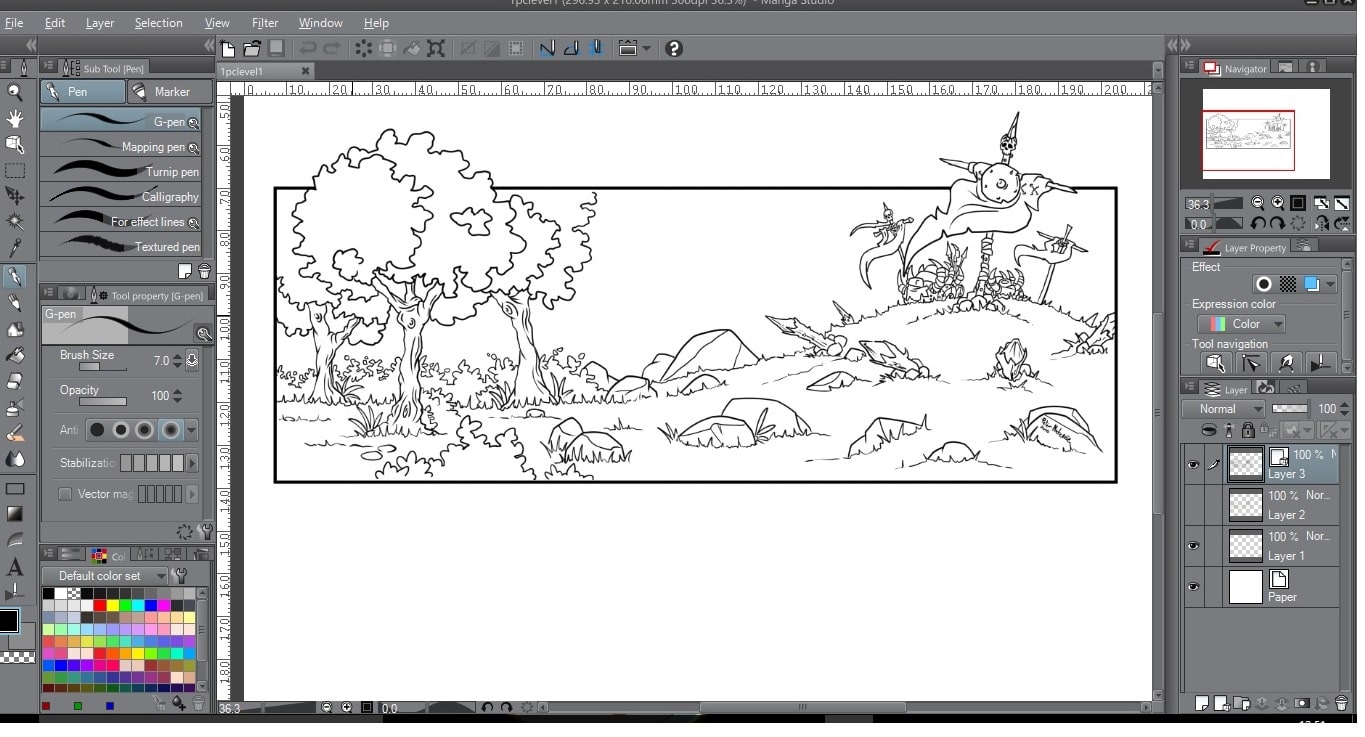
Task: Select the Pen tool in toolbox
Action: (x=15, y=276)
